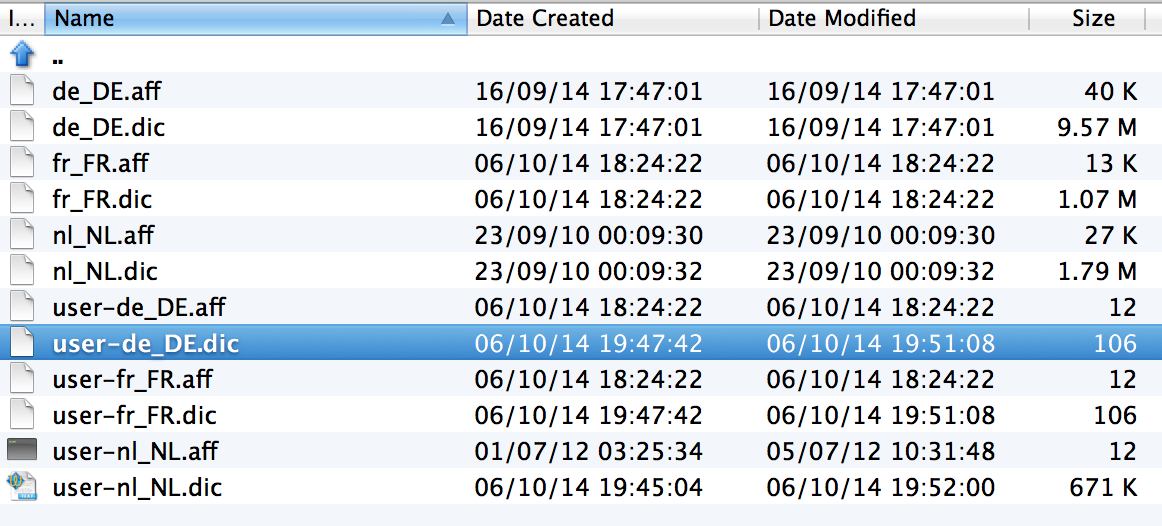Image resolution: width=1162 pixels, height=526 pixels.
Task: Click the document icon next to de_DE.dic
Action: coord(21,127)
